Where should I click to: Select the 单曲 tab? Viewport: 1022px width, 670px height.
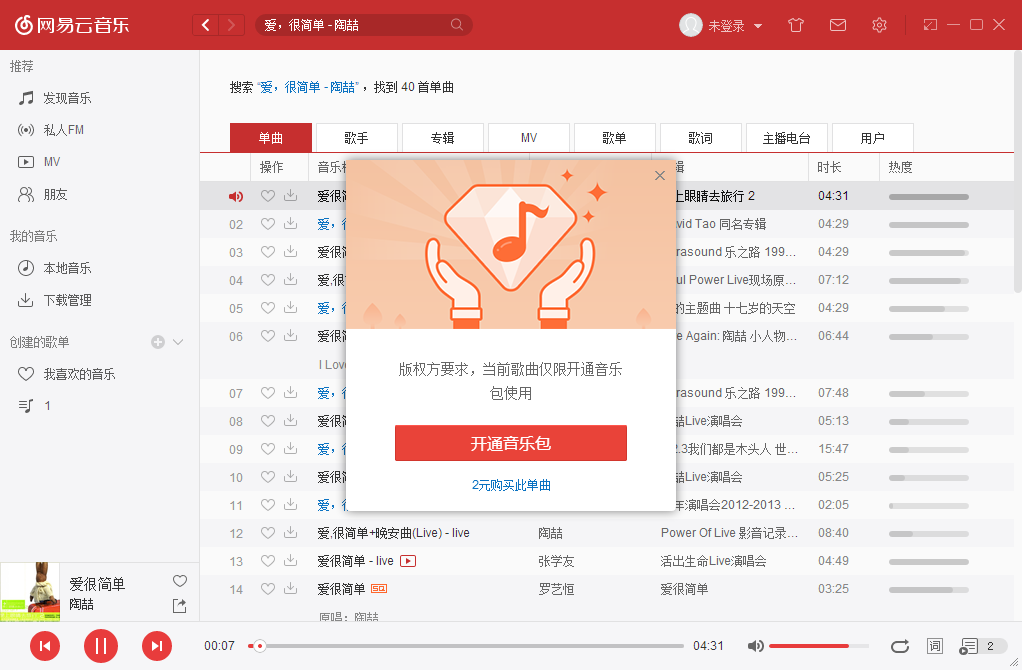click(270, 138)
